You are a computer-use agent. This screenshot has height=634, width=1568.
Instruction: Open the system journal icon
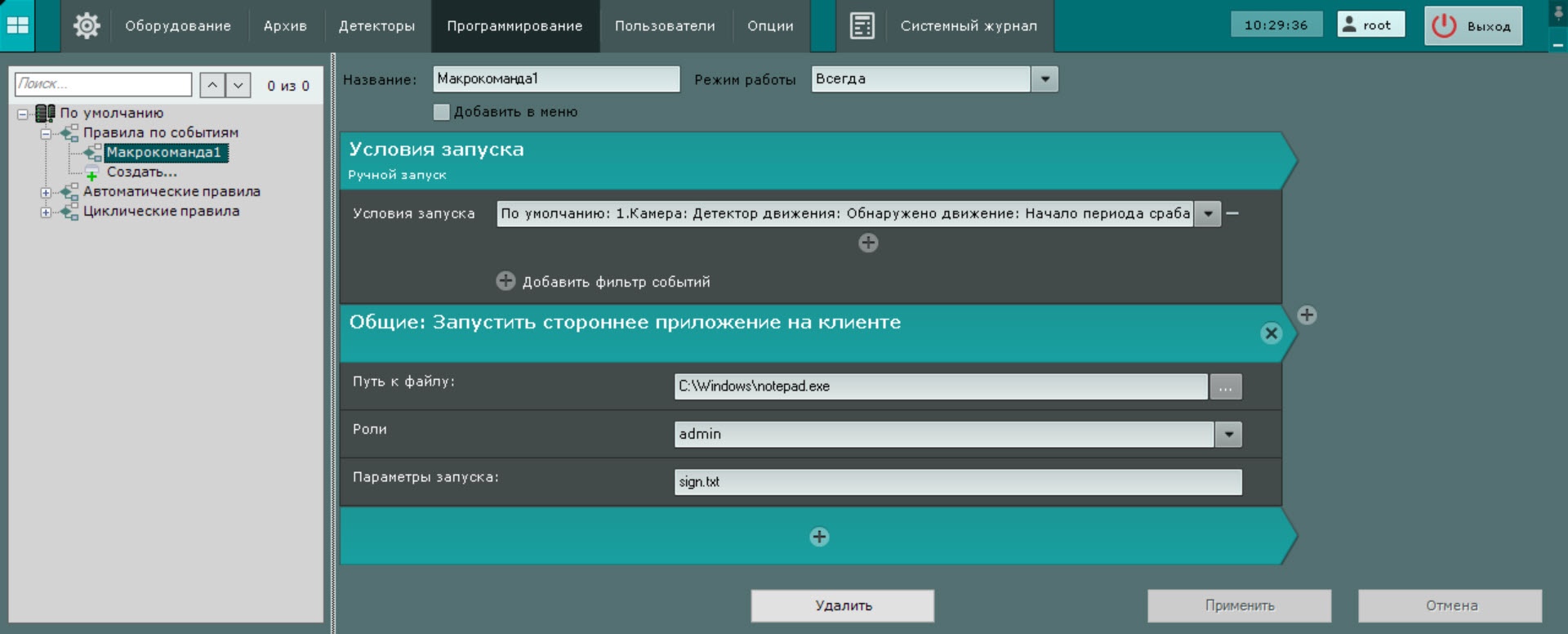click(862, 26)
